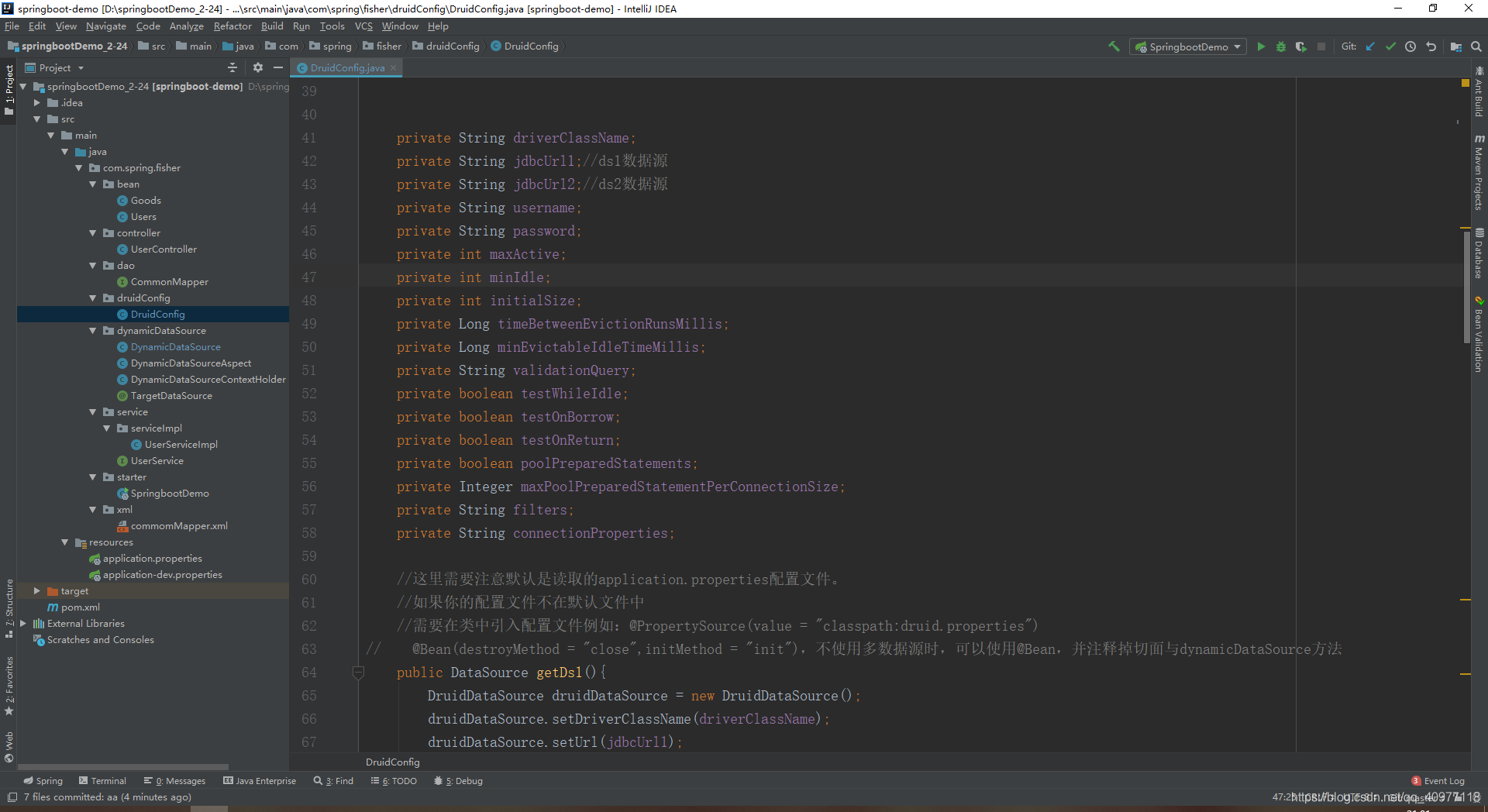1488x812 pixels.
Task: Select UserController in project tree
Action: coord(164,249)
